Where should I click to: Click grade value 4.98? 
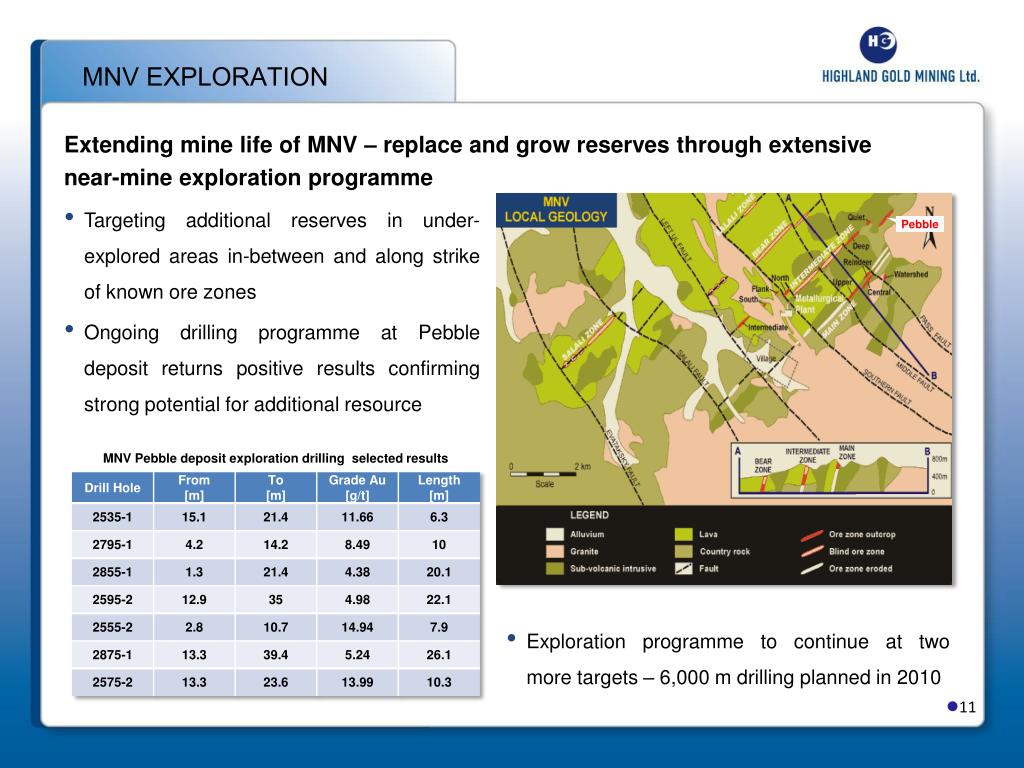[357, 600]
